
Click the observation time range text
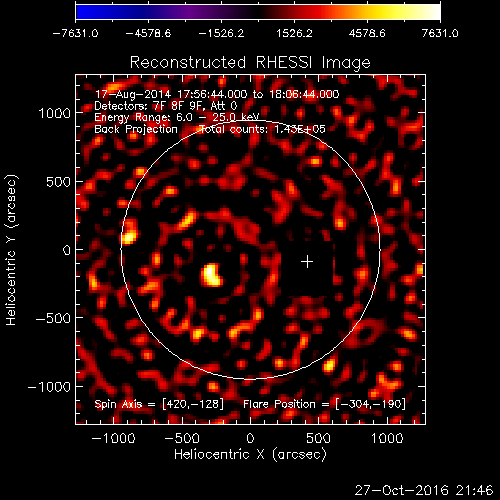click(x=217, y=94)
